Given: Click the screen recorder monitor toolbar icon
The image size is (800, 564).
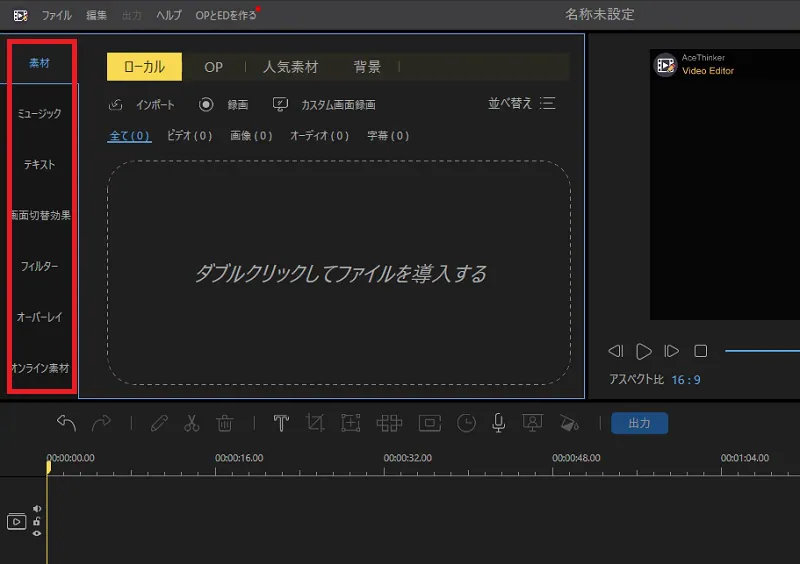Looking at the screenshot, I should [532, 423].
